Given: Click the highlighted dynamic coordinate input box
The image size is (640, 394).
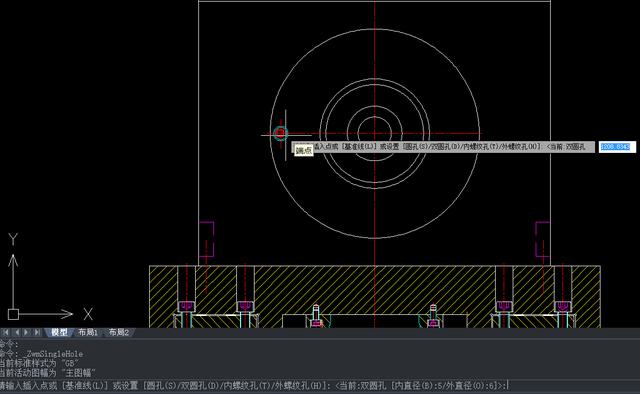Looking at the screenshot, I should (617, 147).
